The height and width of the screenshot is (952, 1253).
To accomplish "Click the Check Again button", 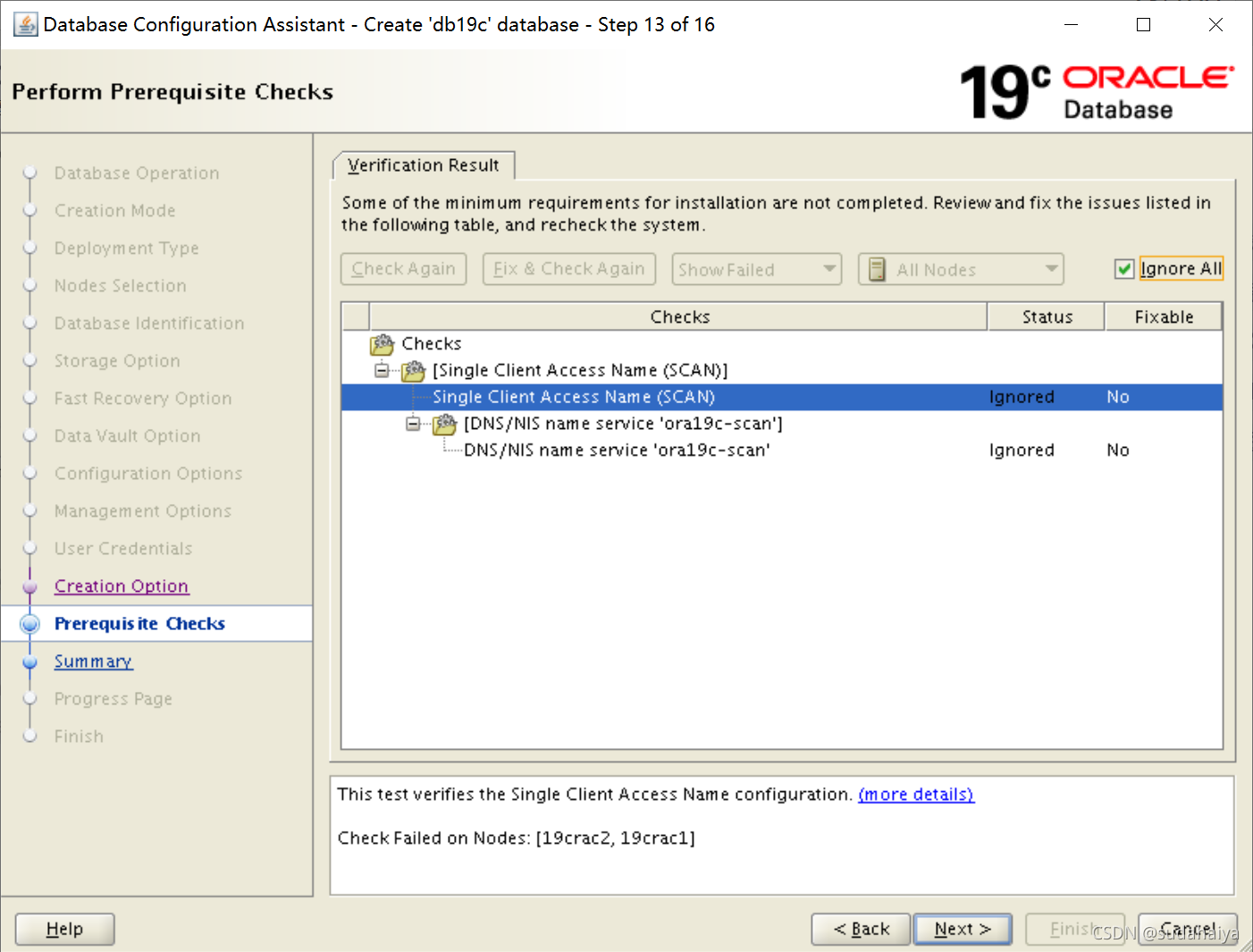I will tap(403, 269).
